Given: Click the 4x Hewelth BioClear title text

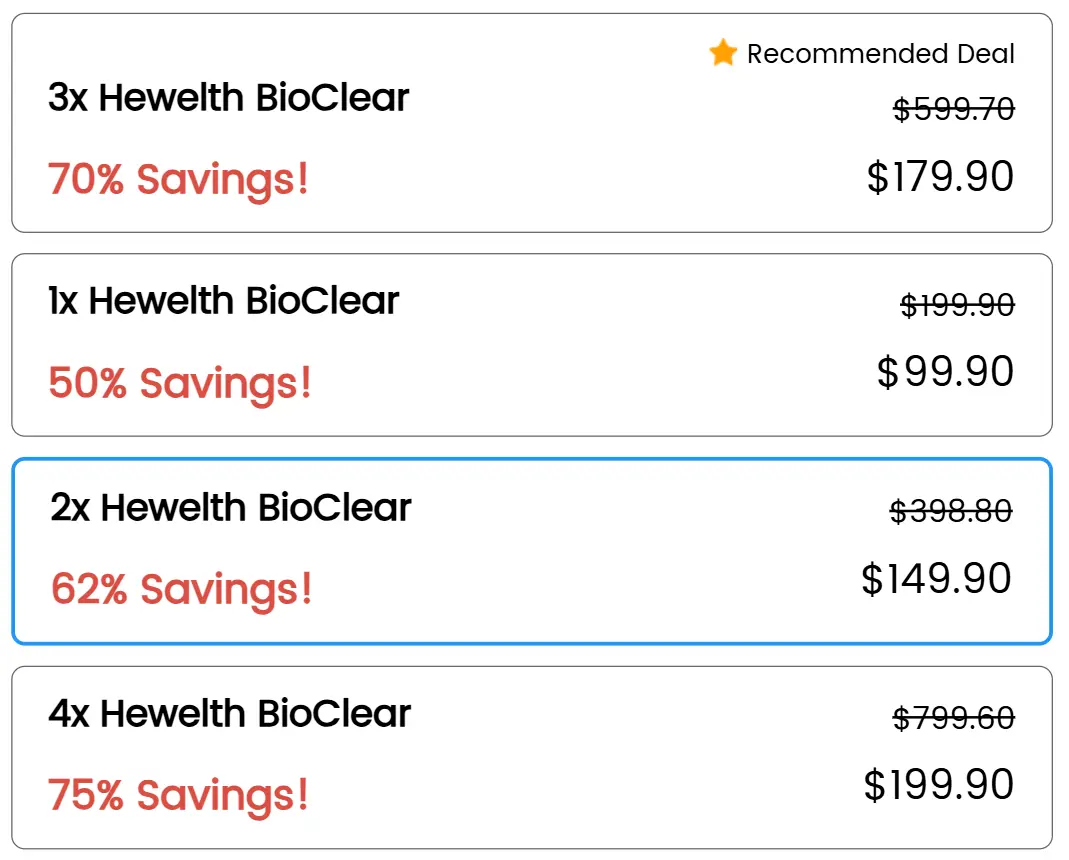Looking at the screenshot, I should click(x=229, y=713).
